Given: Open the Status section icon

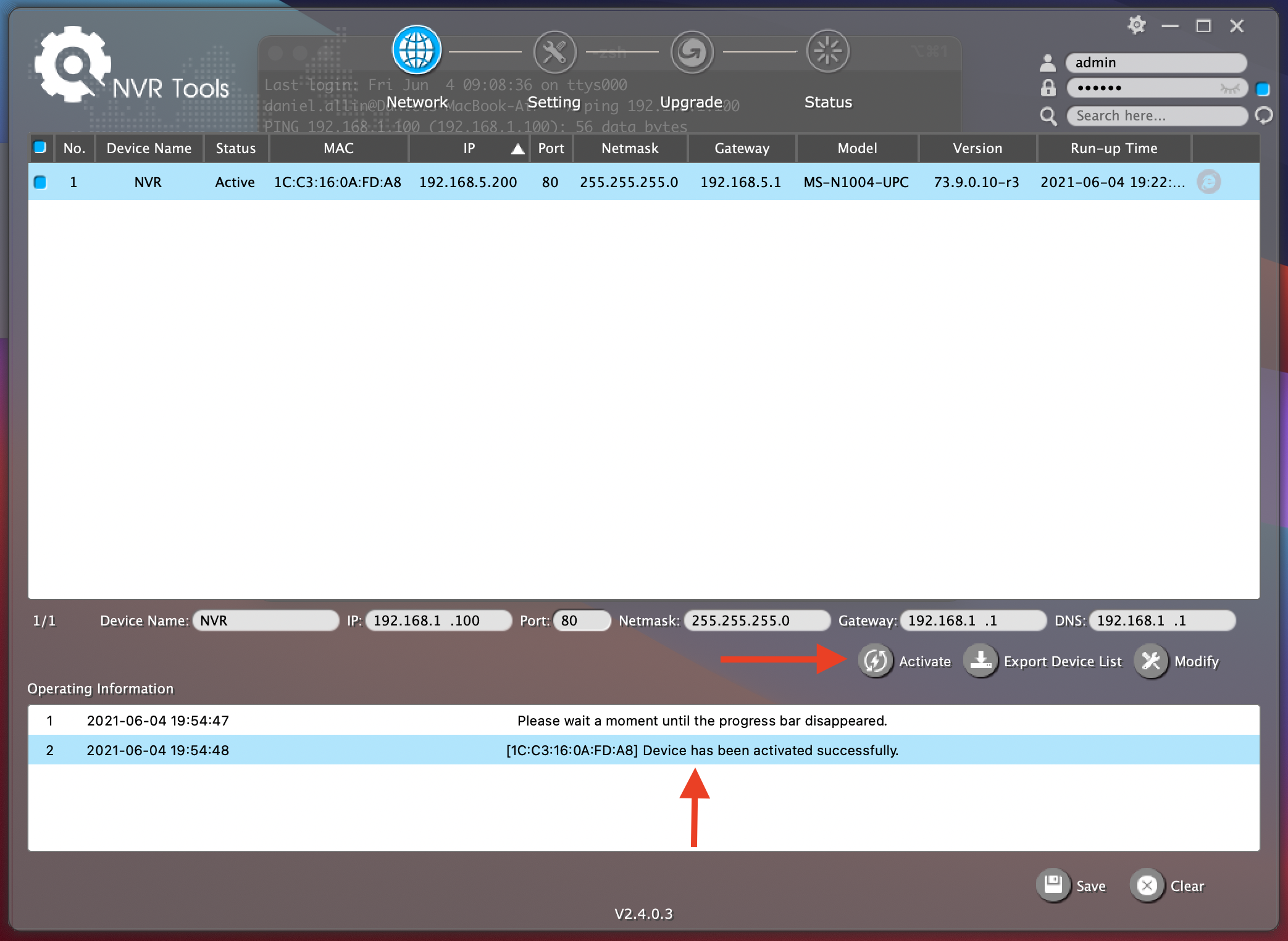Looking at the screenshot, I should pos(827,51).
